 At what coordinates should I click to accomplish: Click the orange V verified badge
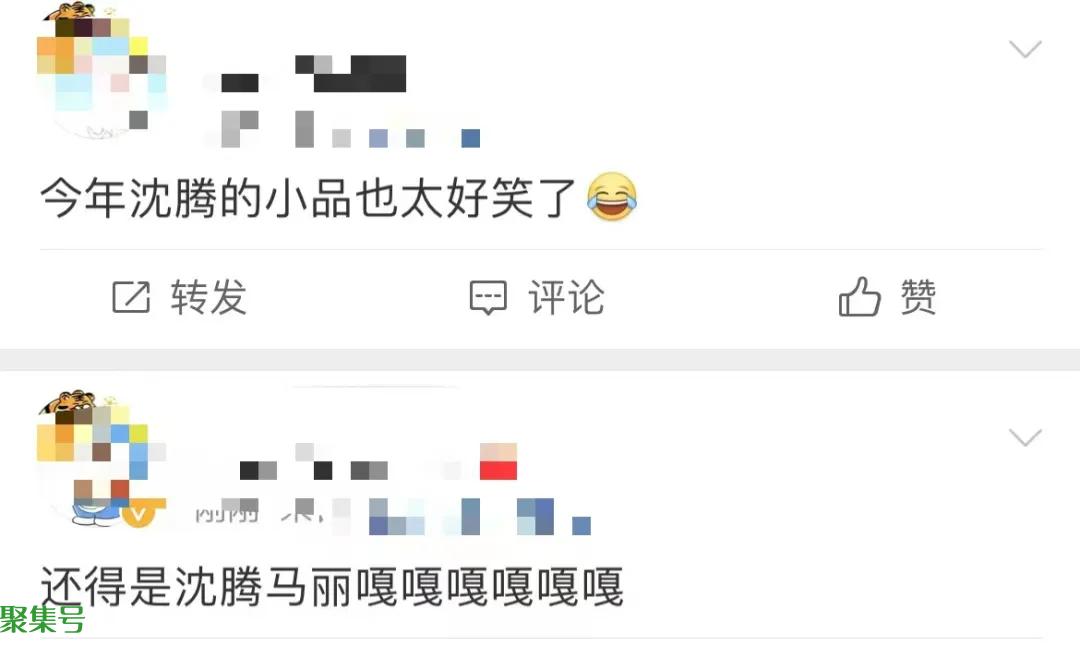pos(138,513)
